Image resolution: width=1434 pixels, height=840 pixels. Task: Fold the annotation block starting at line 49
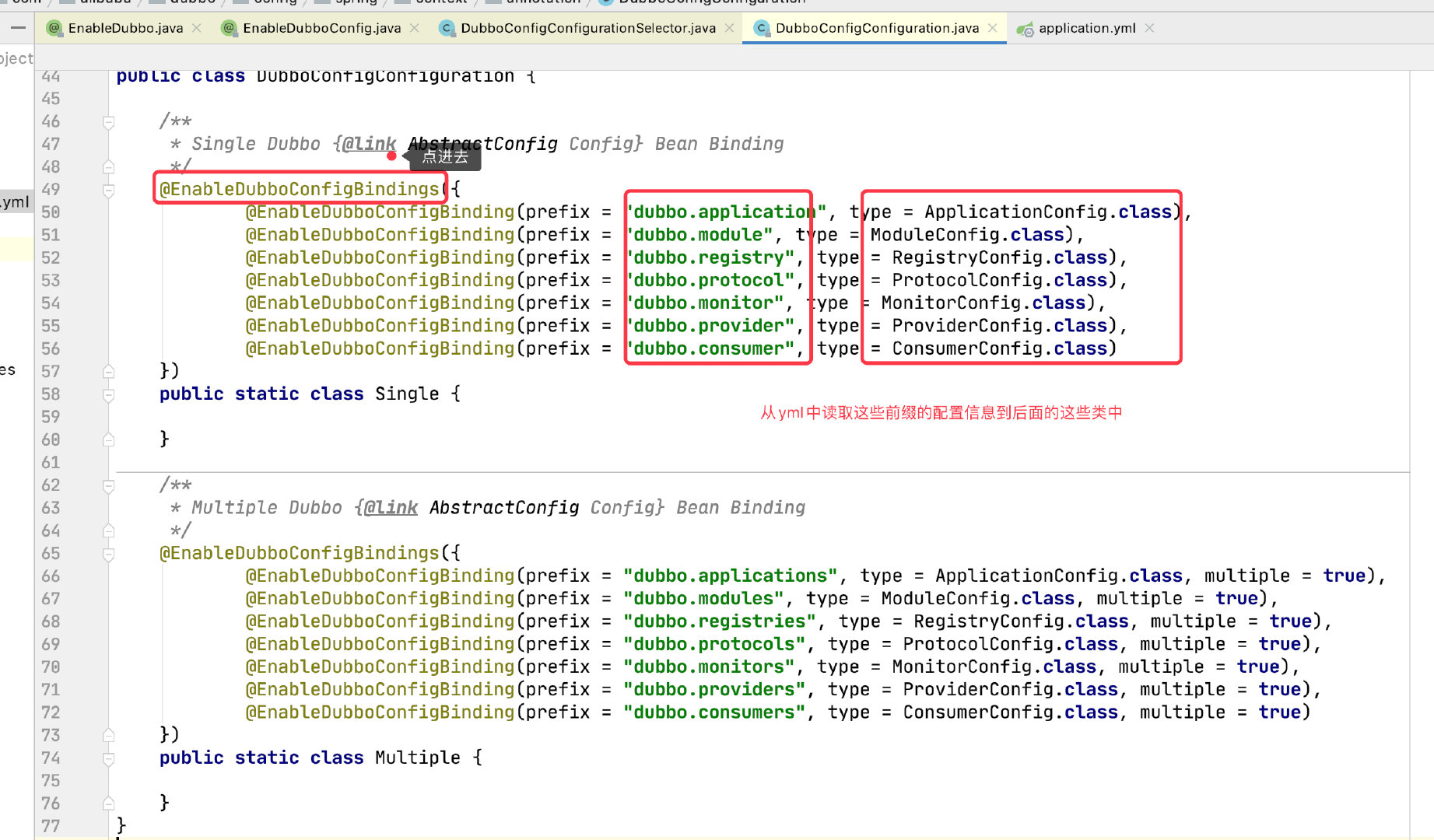pos(109,191)
